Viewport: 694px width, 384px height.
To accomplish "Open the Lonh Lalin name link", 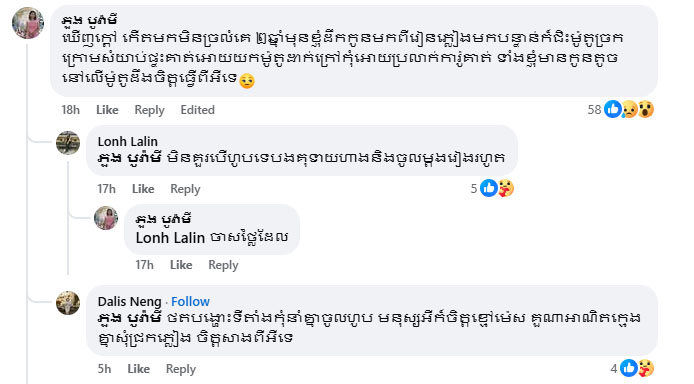I will (x=127, y=141).
